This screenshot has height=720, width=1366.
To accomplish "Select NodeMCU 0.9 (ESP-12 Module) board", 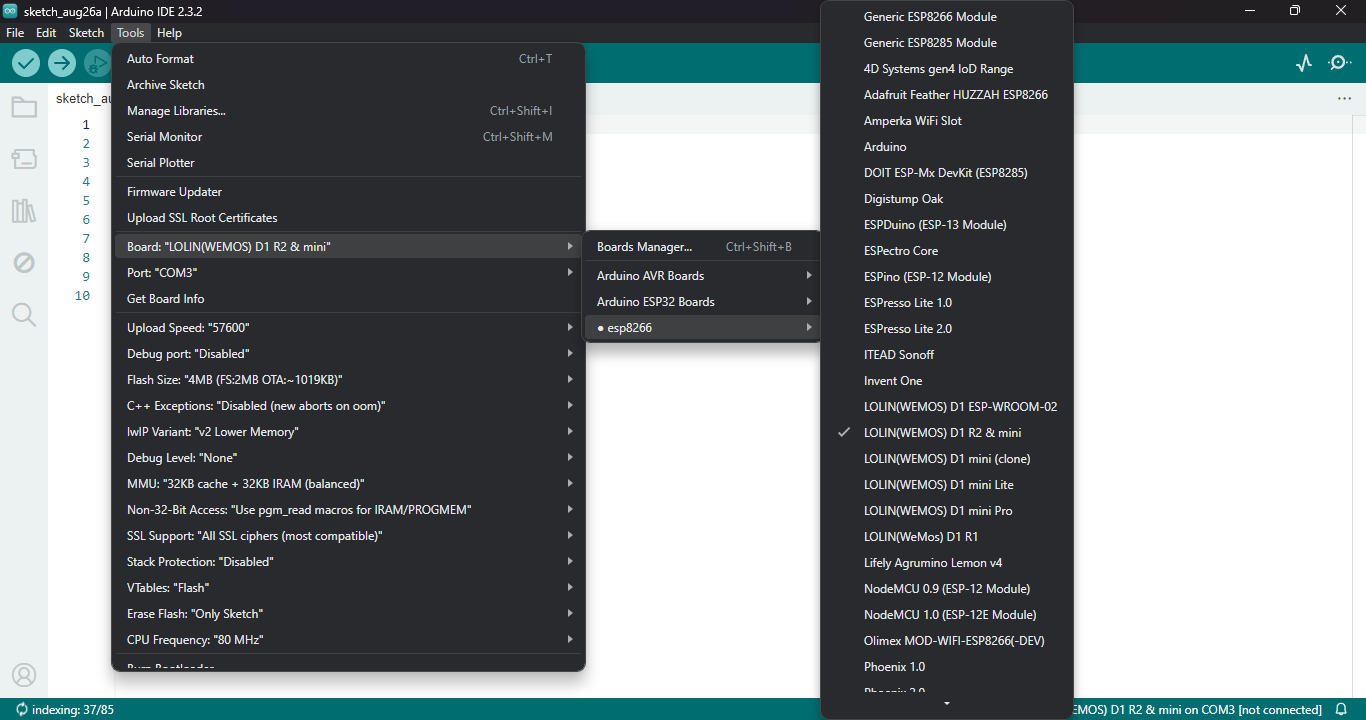I will point(947,589).
